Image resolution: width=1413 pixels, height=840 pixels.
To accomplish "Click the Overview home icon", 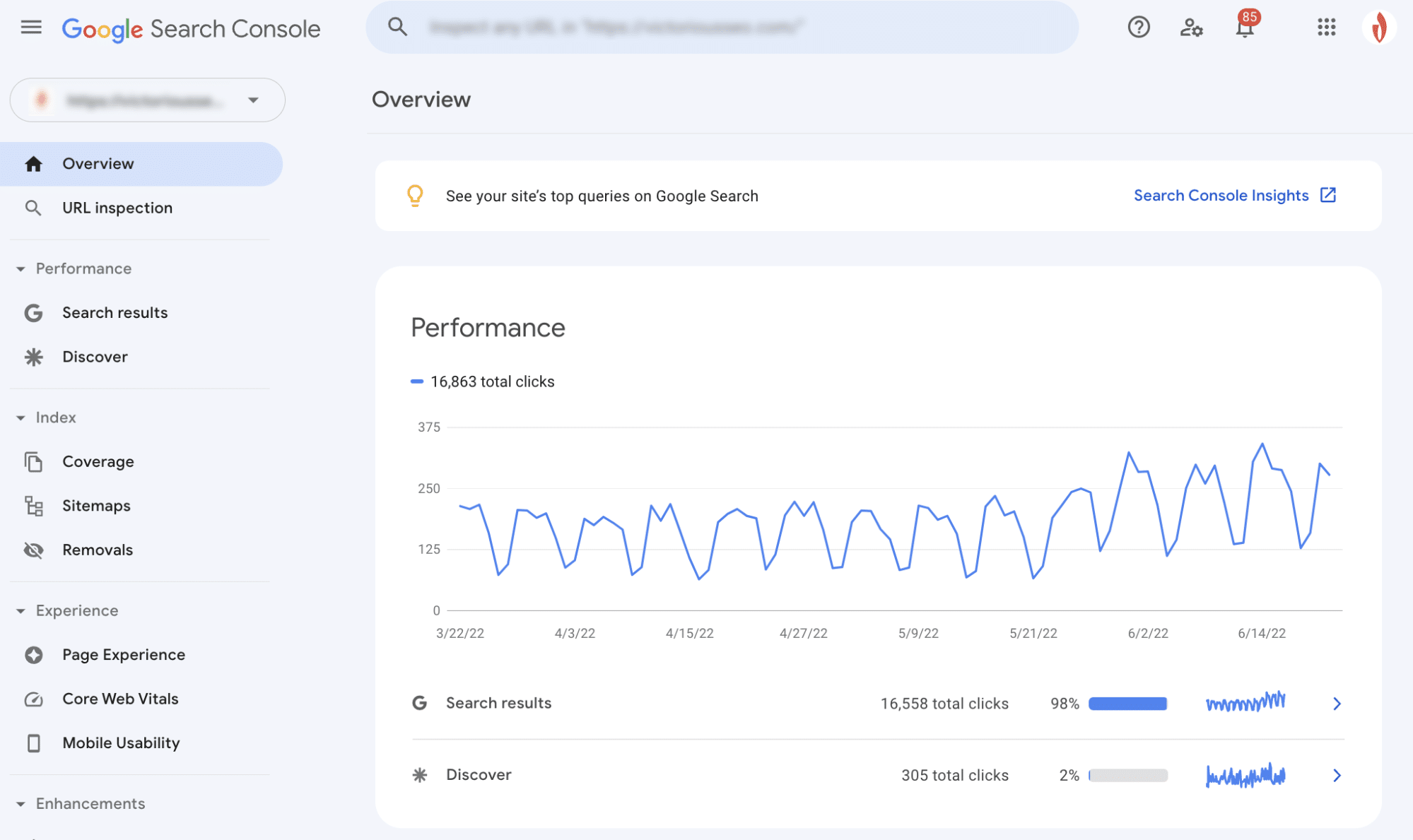I will click(33, 164).
